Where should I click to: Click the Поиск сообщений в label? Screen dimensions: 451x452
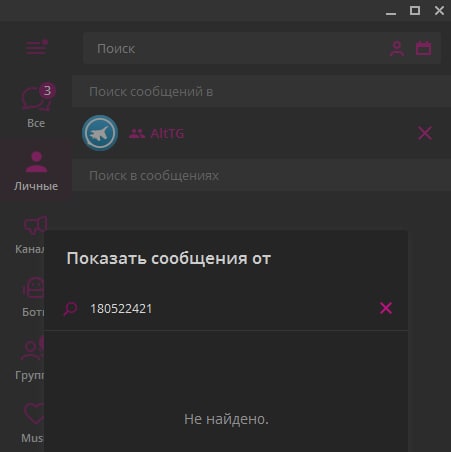click(x=151, y=92)
